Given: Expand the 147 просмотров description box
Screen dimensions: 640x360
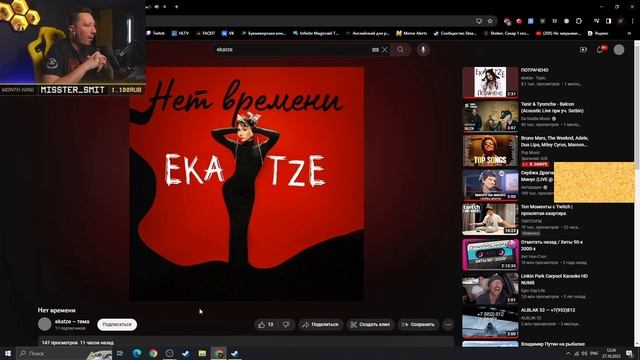Looking at the screenshot, I should point(246,342).
